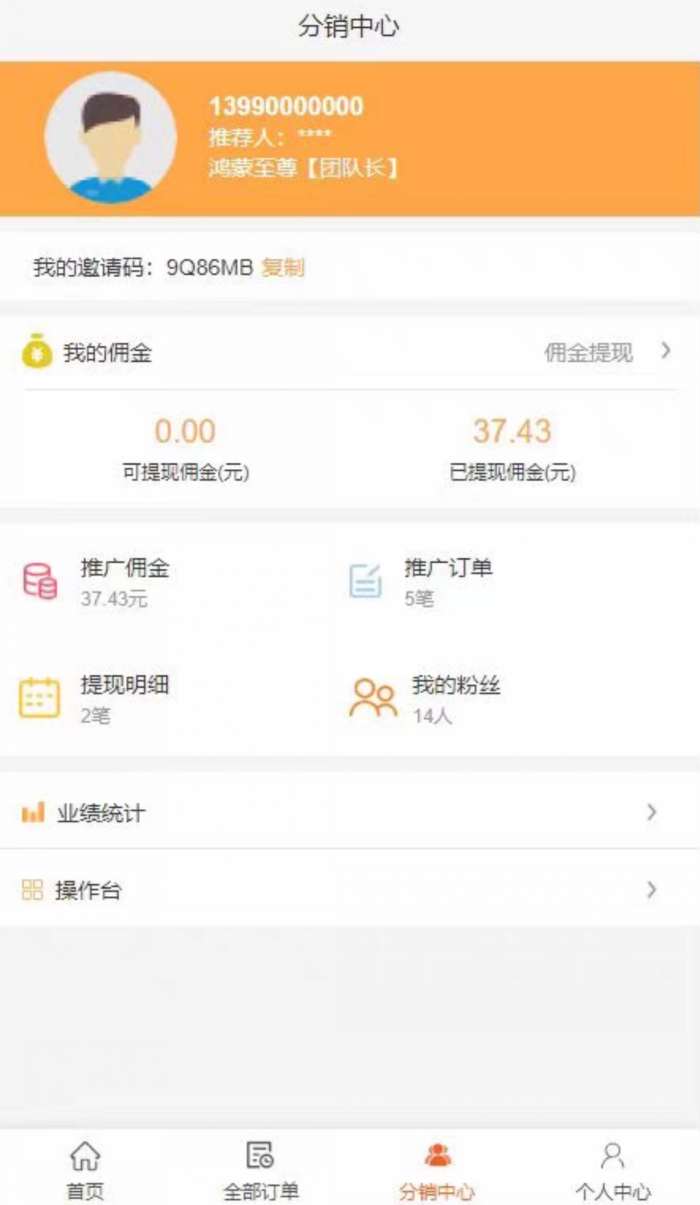View 我的粉丝 people icon

[373, 698]
